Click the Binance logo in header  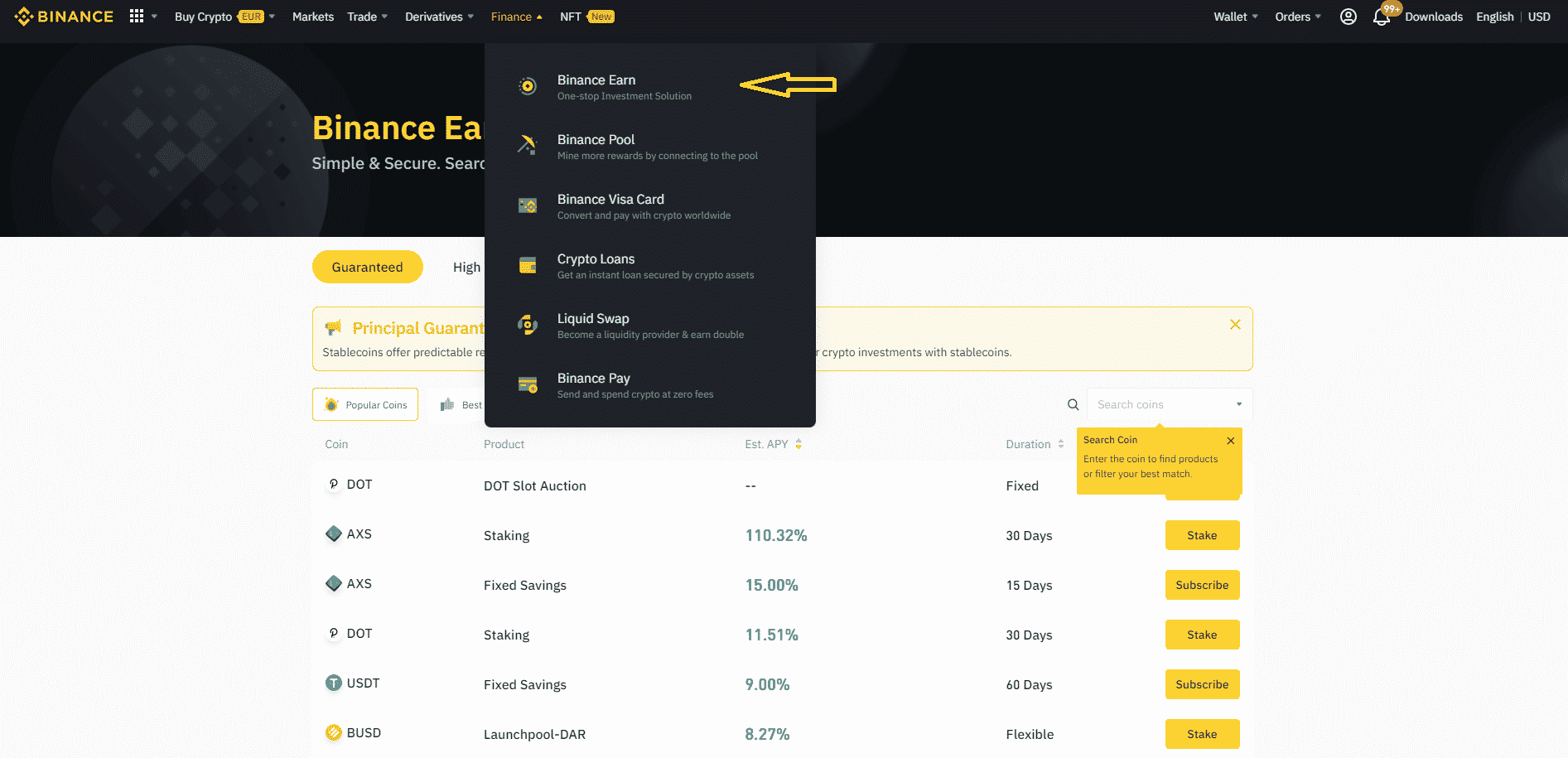coord(64,17)
